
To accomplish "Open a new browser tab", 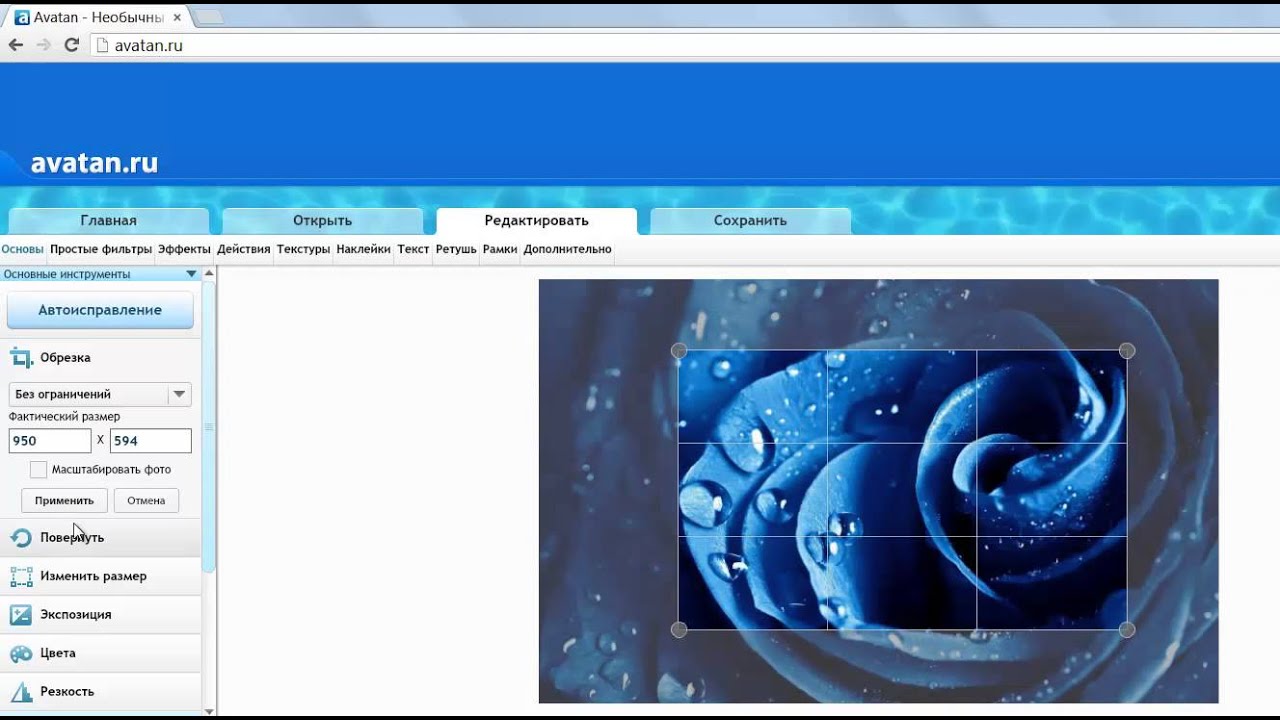I will click(x=208, y=17).
